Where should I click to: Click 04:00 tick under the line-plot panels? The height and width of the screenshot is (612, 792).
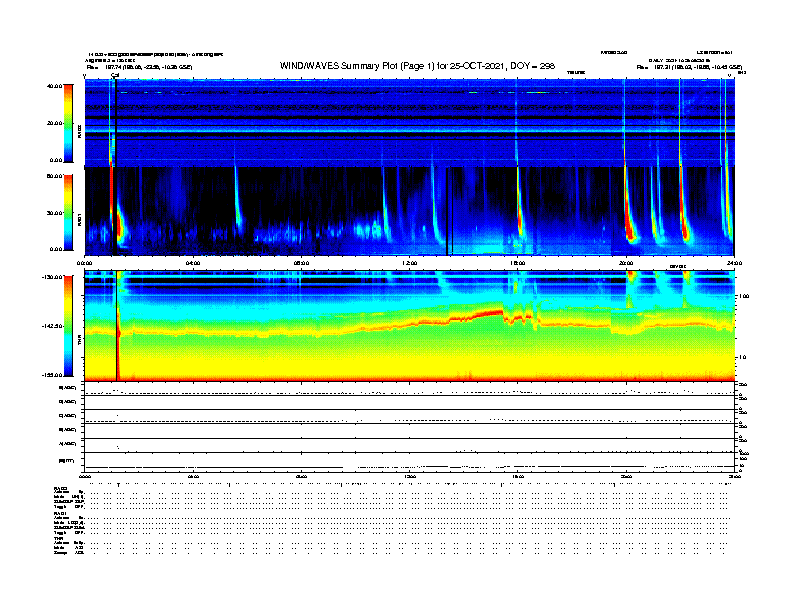click(x=193, y=477)
